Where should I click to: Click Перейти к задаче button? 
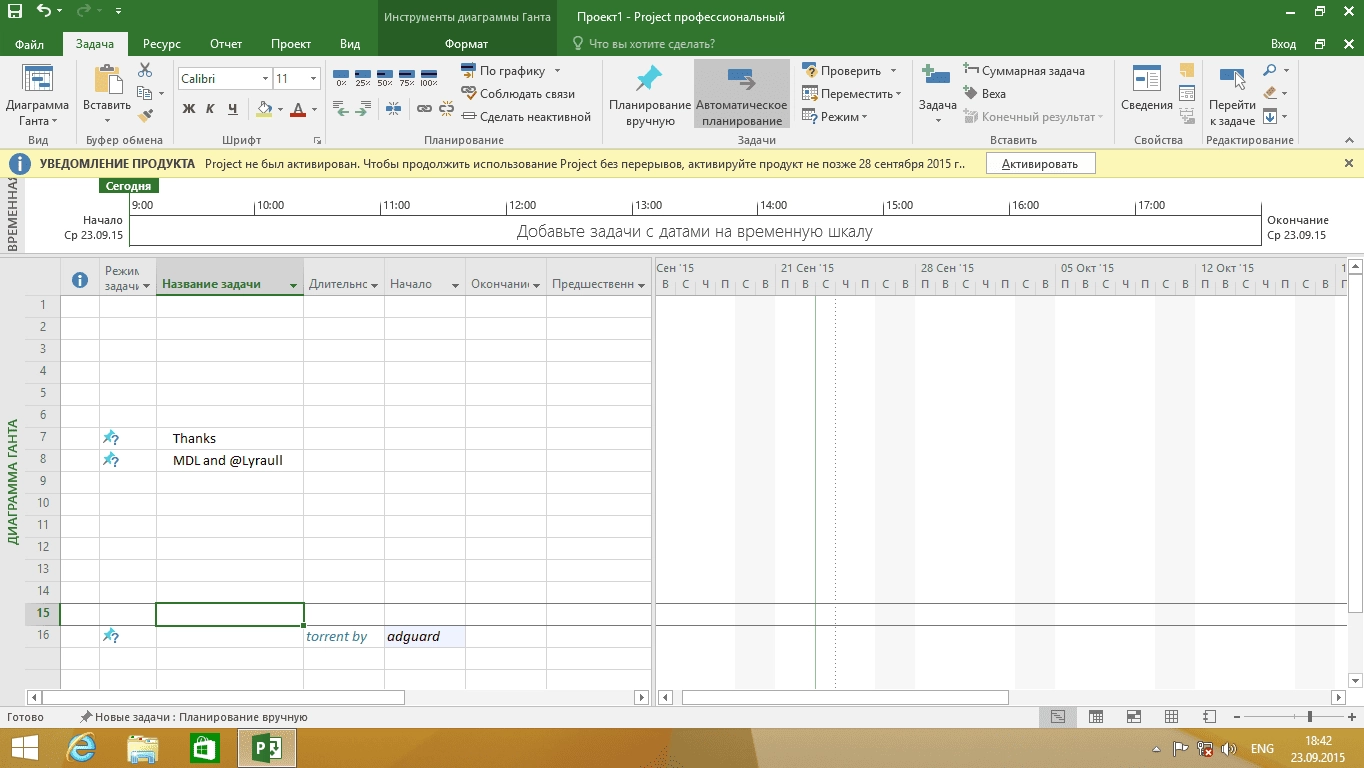tap(1232, 96)
